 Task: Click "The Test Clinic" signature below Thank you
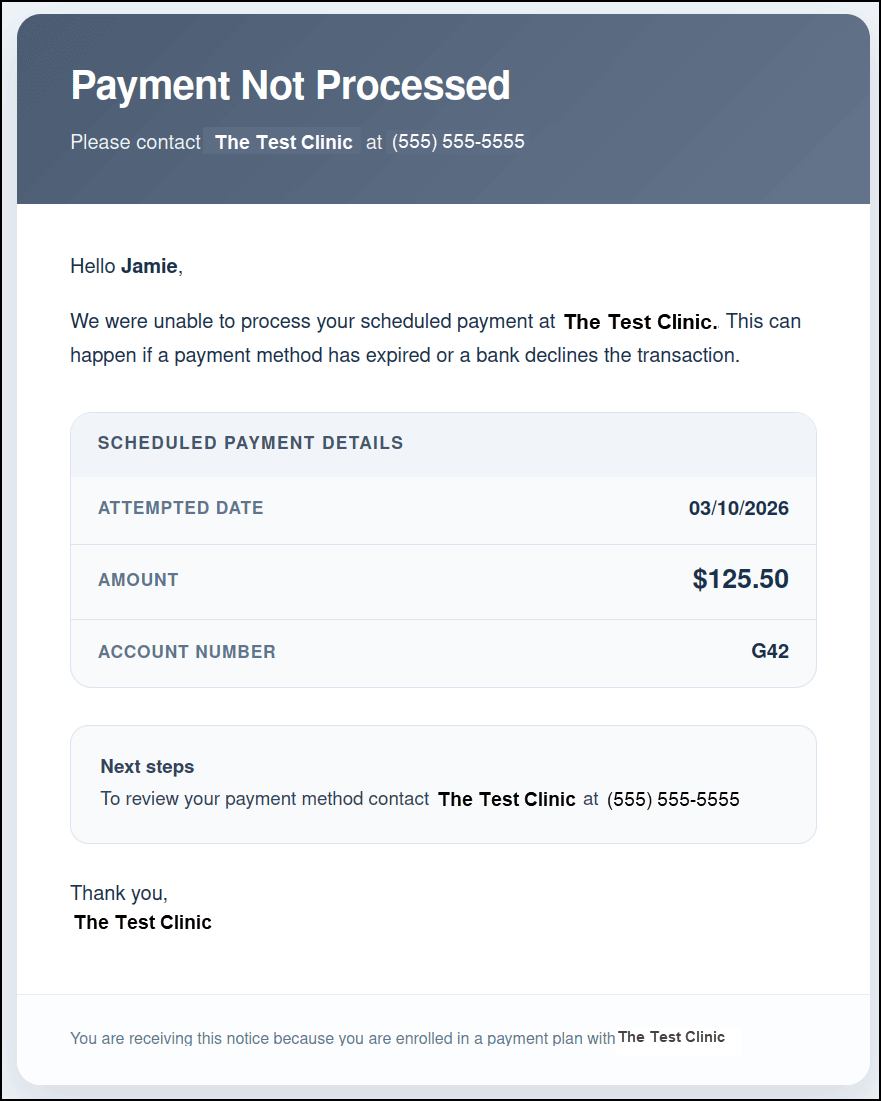click(x=143, y=922)
